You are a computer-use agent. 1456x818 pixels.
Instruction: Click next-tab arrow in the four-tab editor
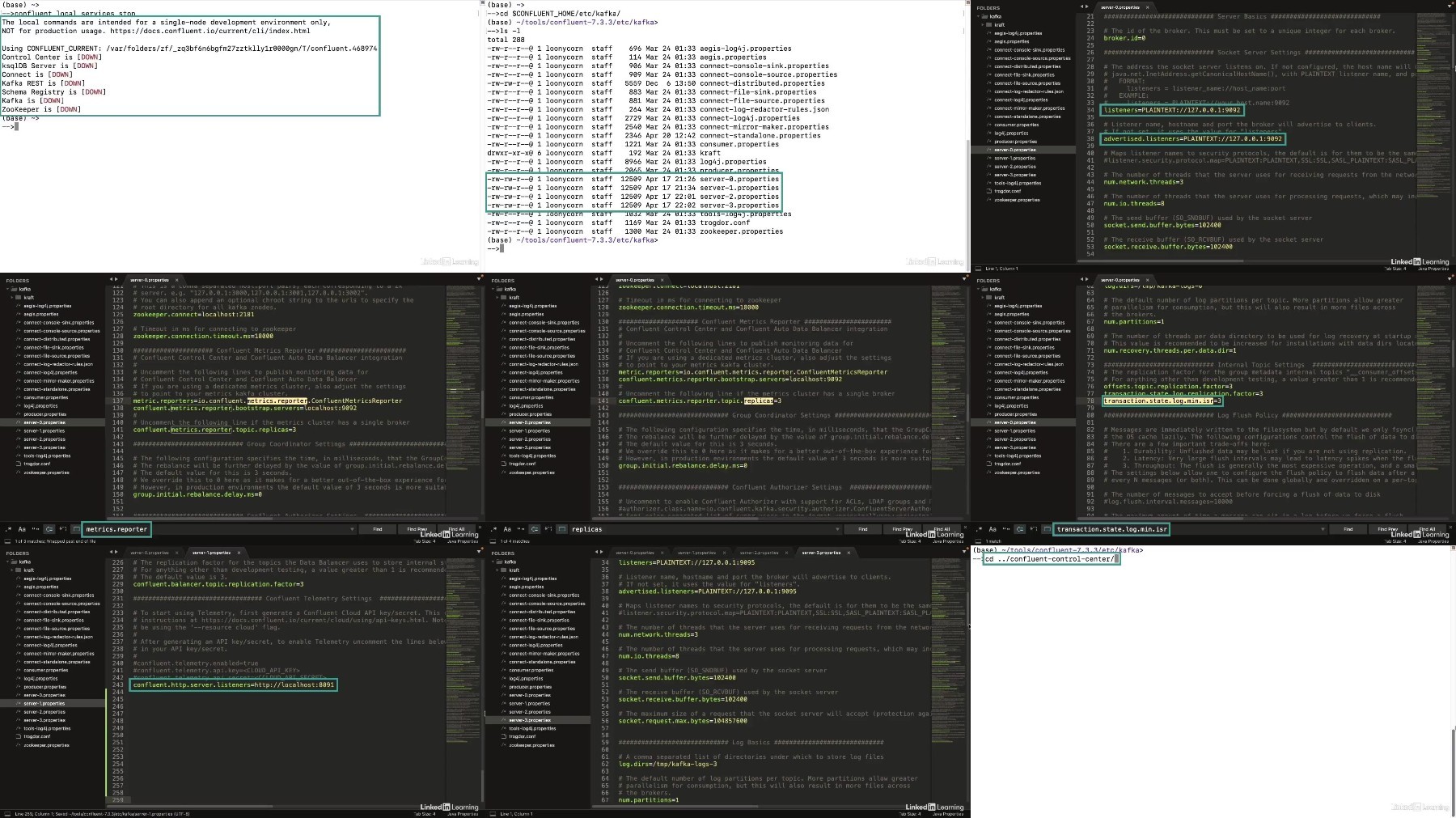(602, 553)
